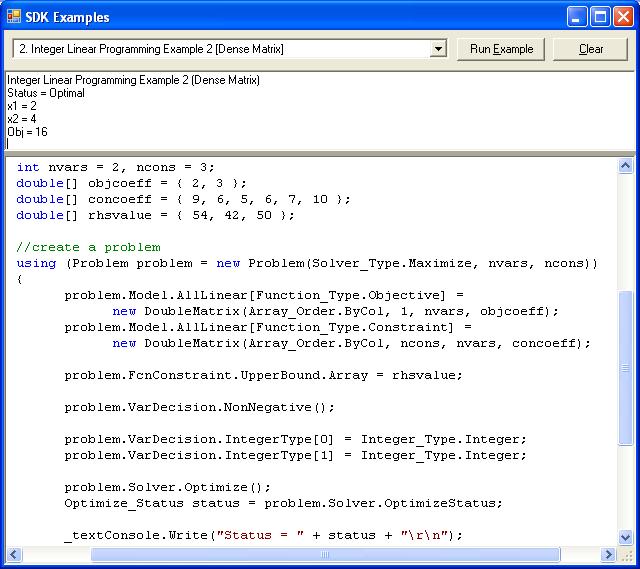Click the horizontal scrollbar's left arrow
This screenshot has width=640, height=569.
14,554
